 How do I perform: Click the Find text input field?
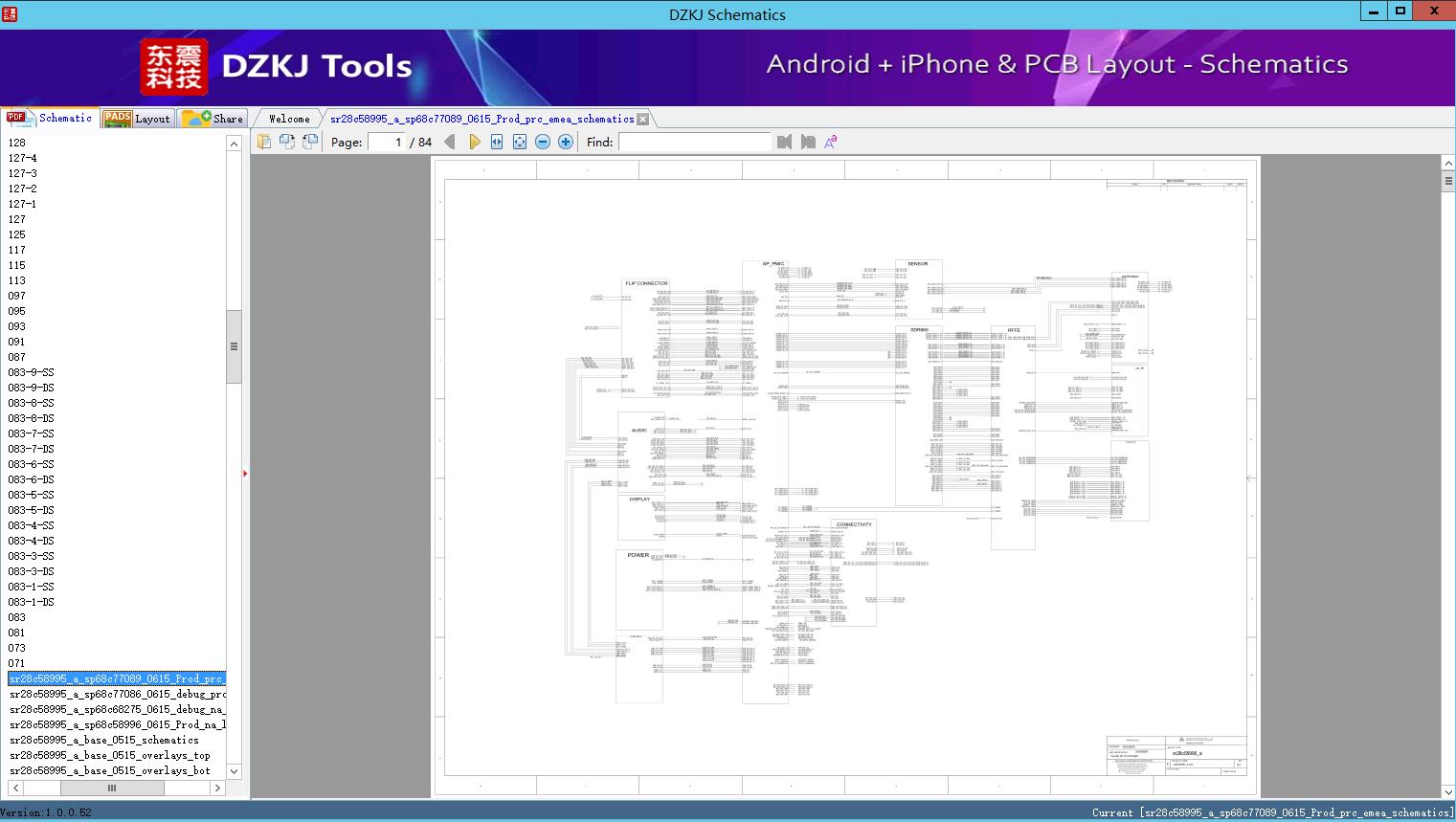pyautogui.click(x=694, y=142)
